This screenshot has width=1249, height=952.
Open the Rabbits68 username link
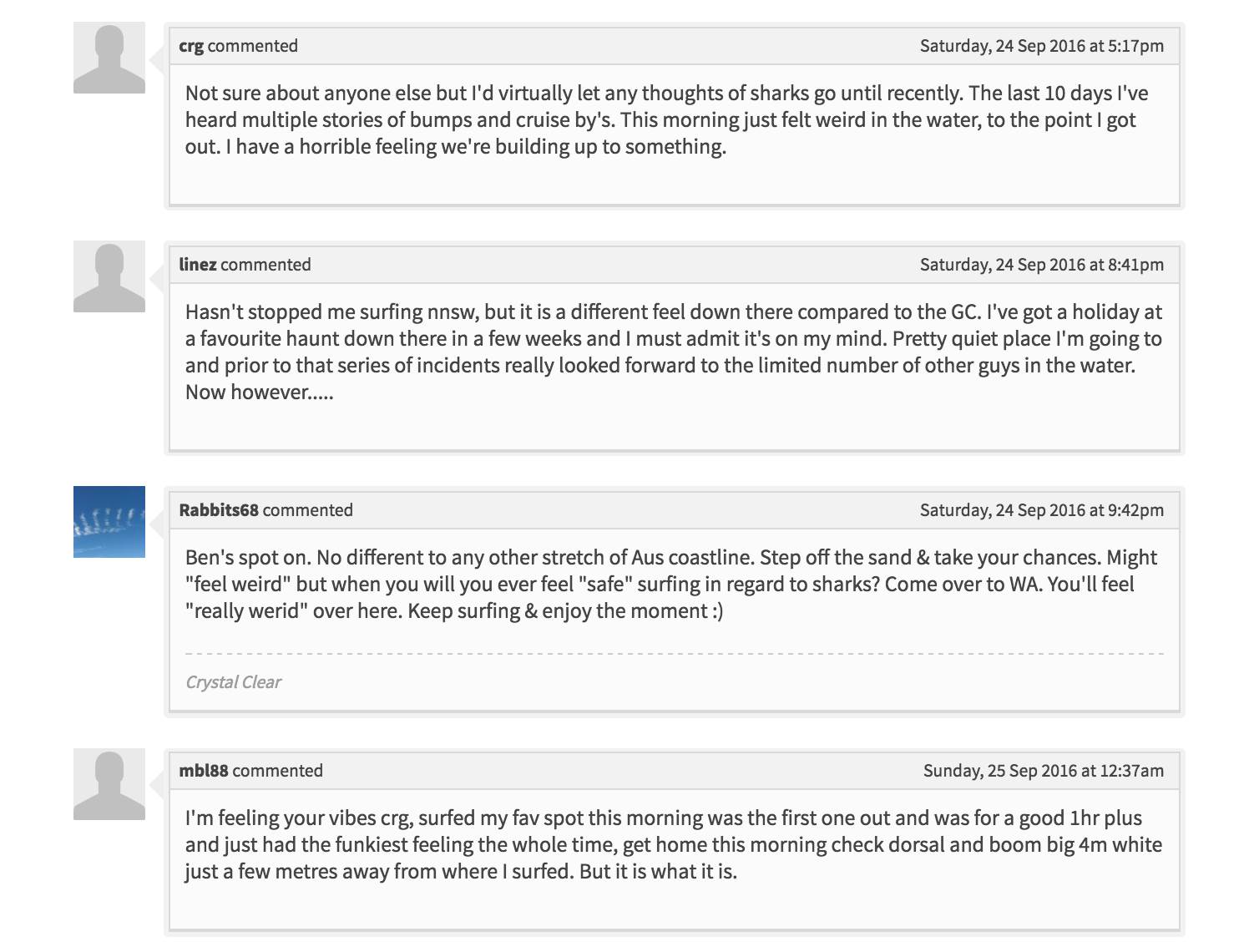click(219, 510)
